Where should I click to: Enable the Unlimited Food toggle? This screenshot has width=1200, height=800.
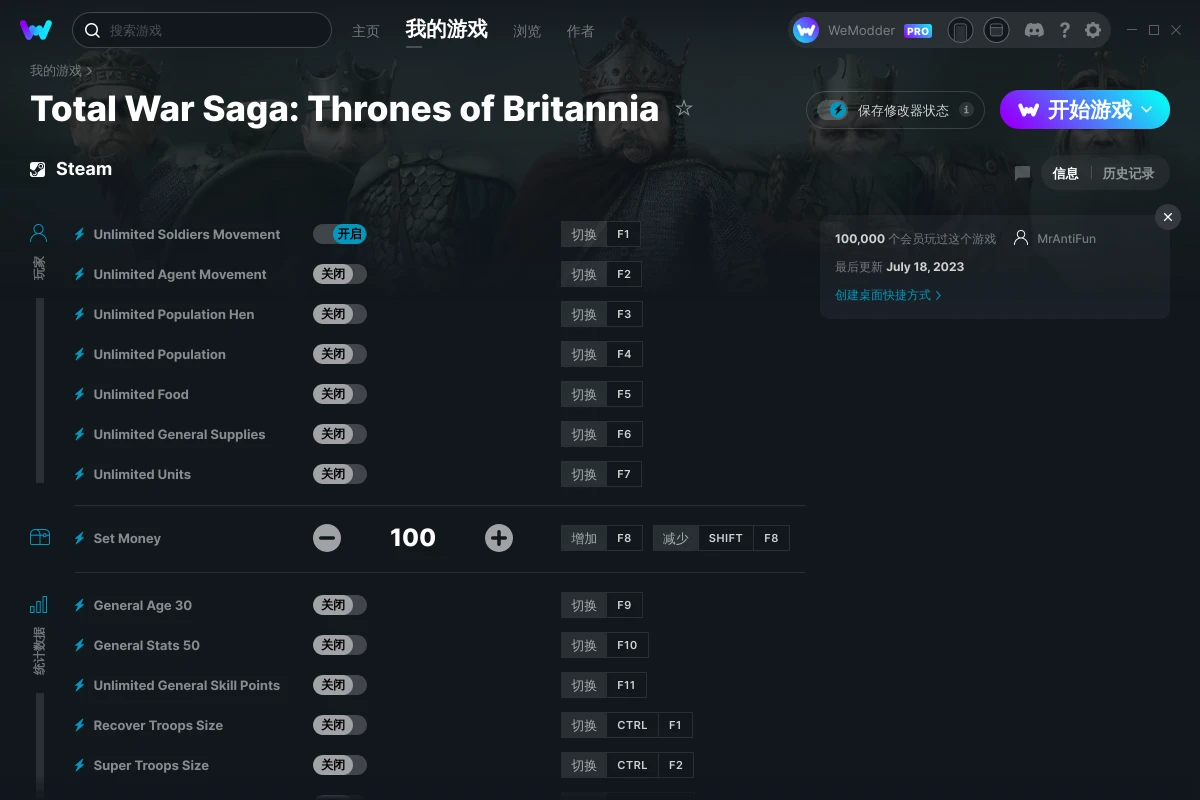(340, 394)
